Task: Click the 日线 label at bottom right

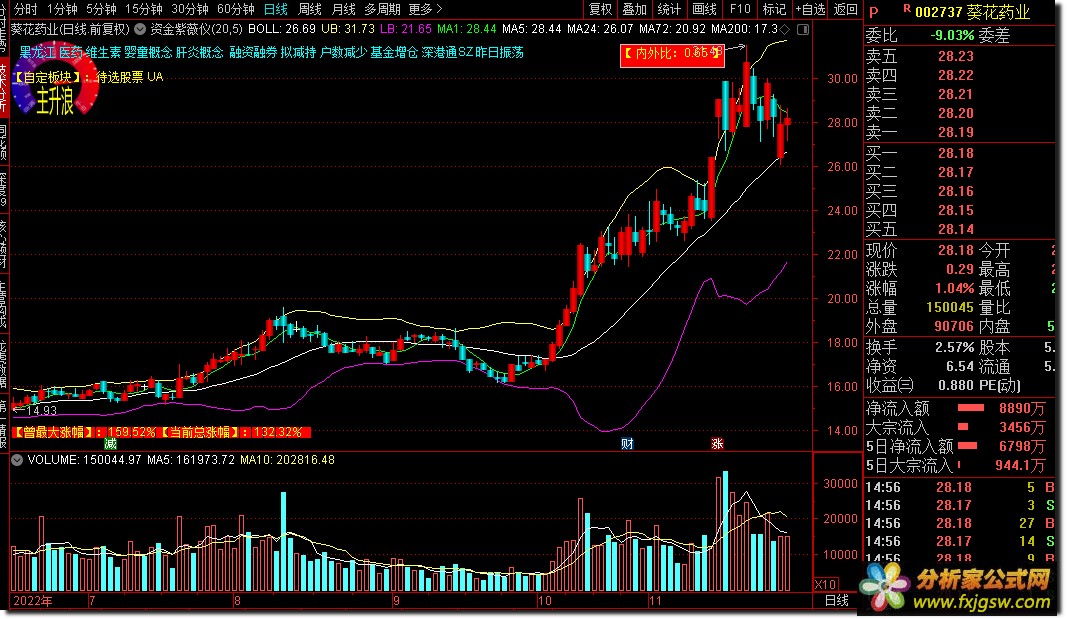Action: coord(836,601)
